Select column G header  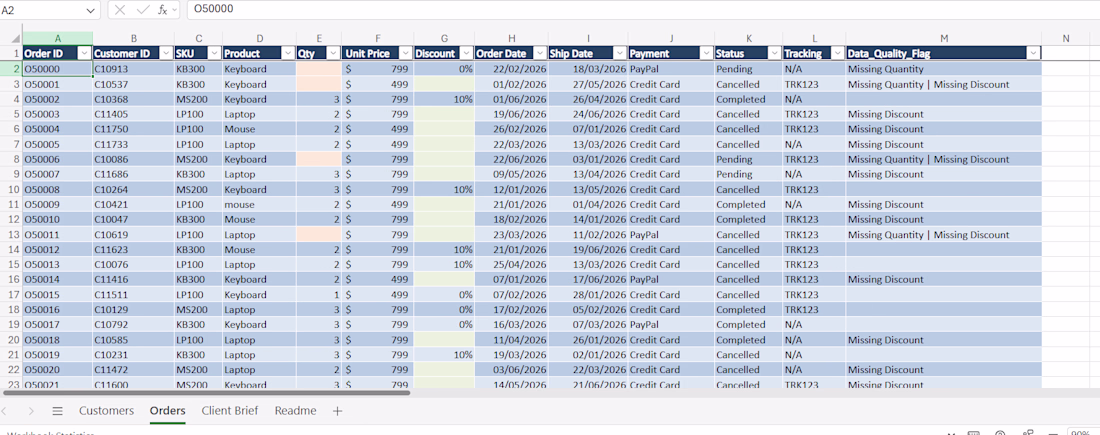[x=444, y=39]
